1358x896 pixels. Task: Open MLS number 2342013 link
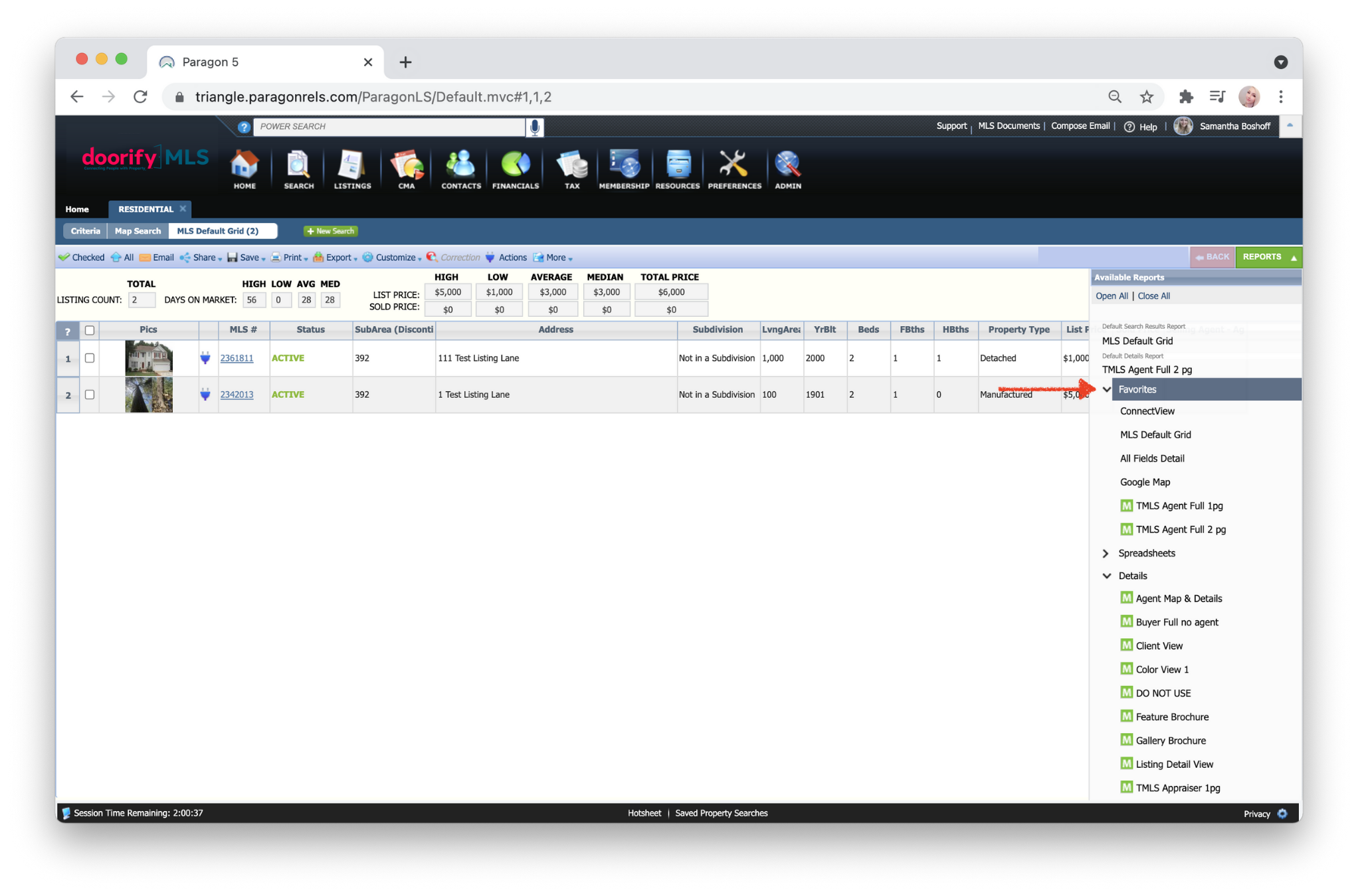(x=237, y=395)
